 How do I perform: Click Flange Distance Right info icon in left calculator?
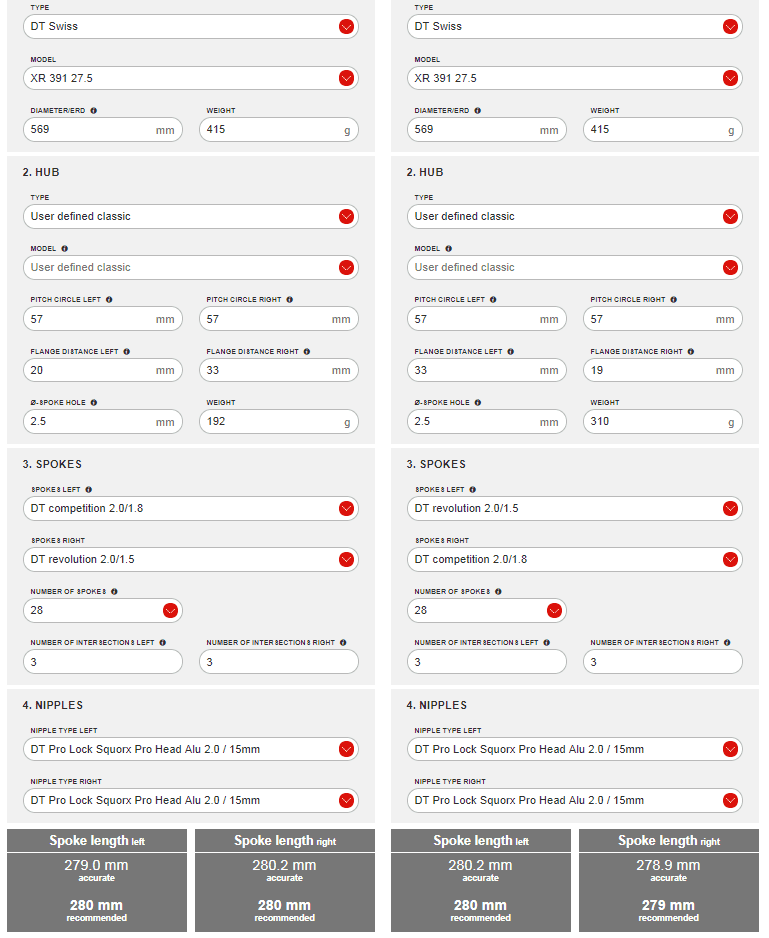point(305,351)
